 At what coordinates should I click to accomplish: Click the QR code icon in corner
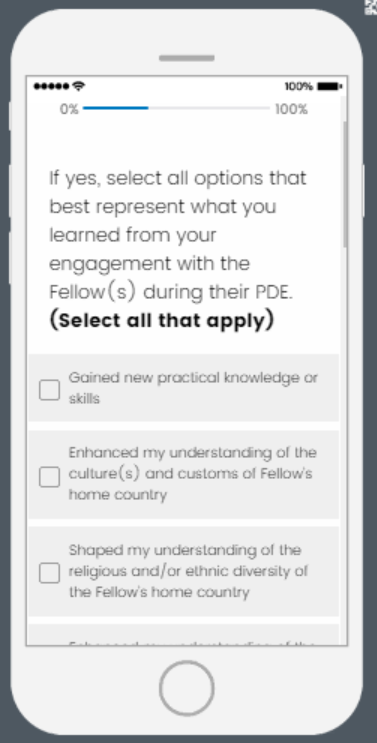click(x=371, y=7)
